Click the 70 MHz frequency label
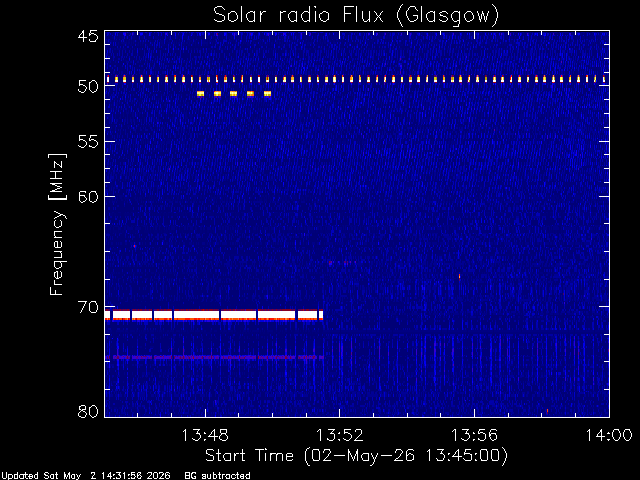 point(88,307)
